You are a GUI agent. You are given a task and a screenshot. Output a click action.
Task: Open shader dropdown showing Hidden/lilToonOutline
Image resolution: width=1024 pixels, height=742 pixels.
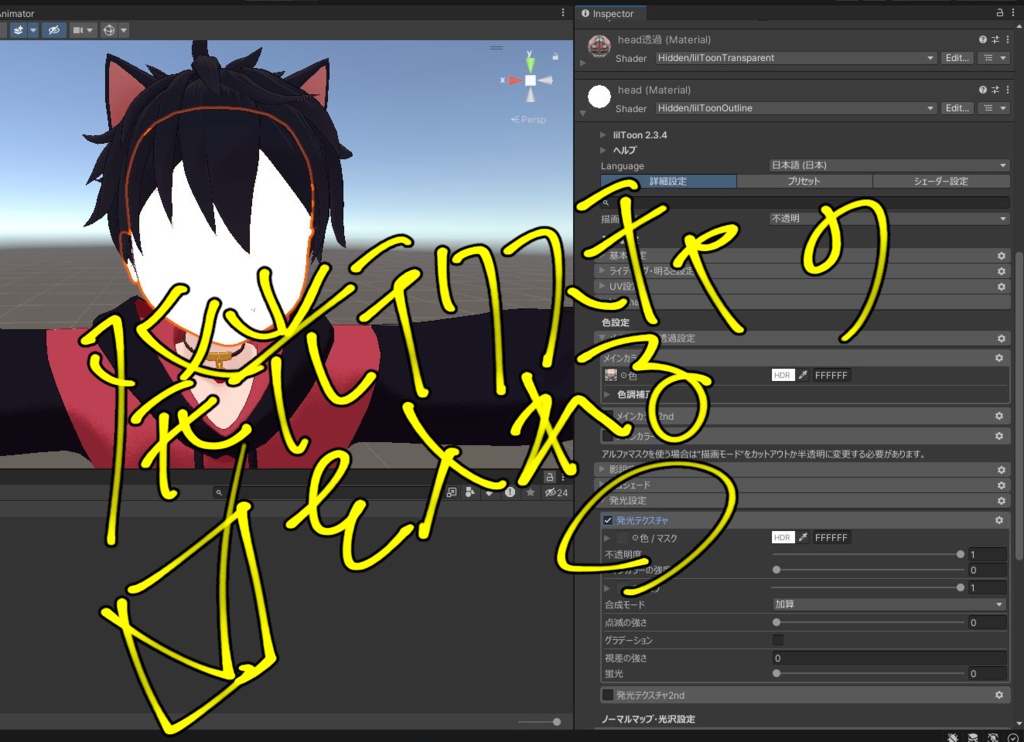(x=796, y=108)
